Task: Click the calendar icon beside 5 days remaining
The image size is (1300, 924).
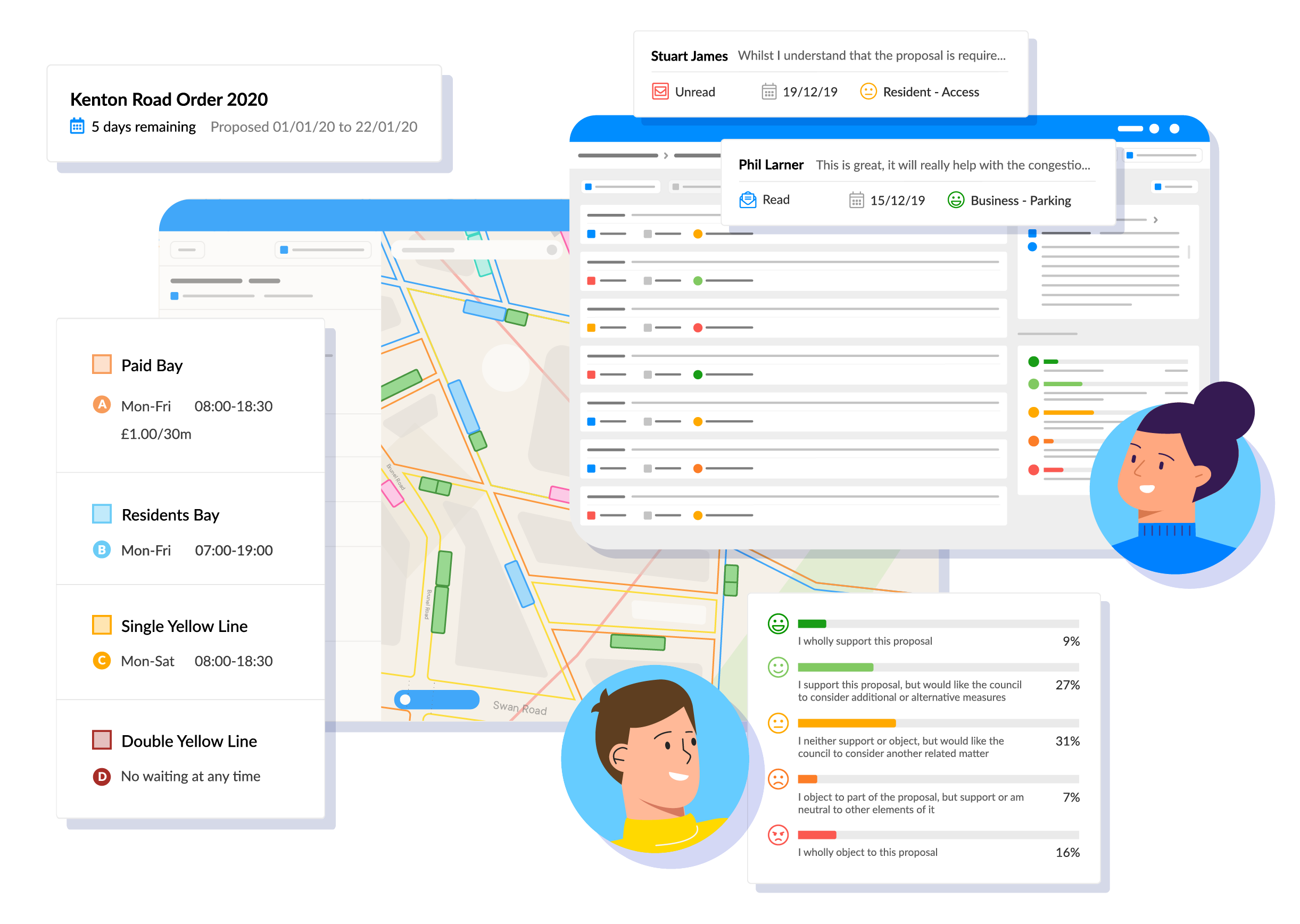Action: coord(77,126)
